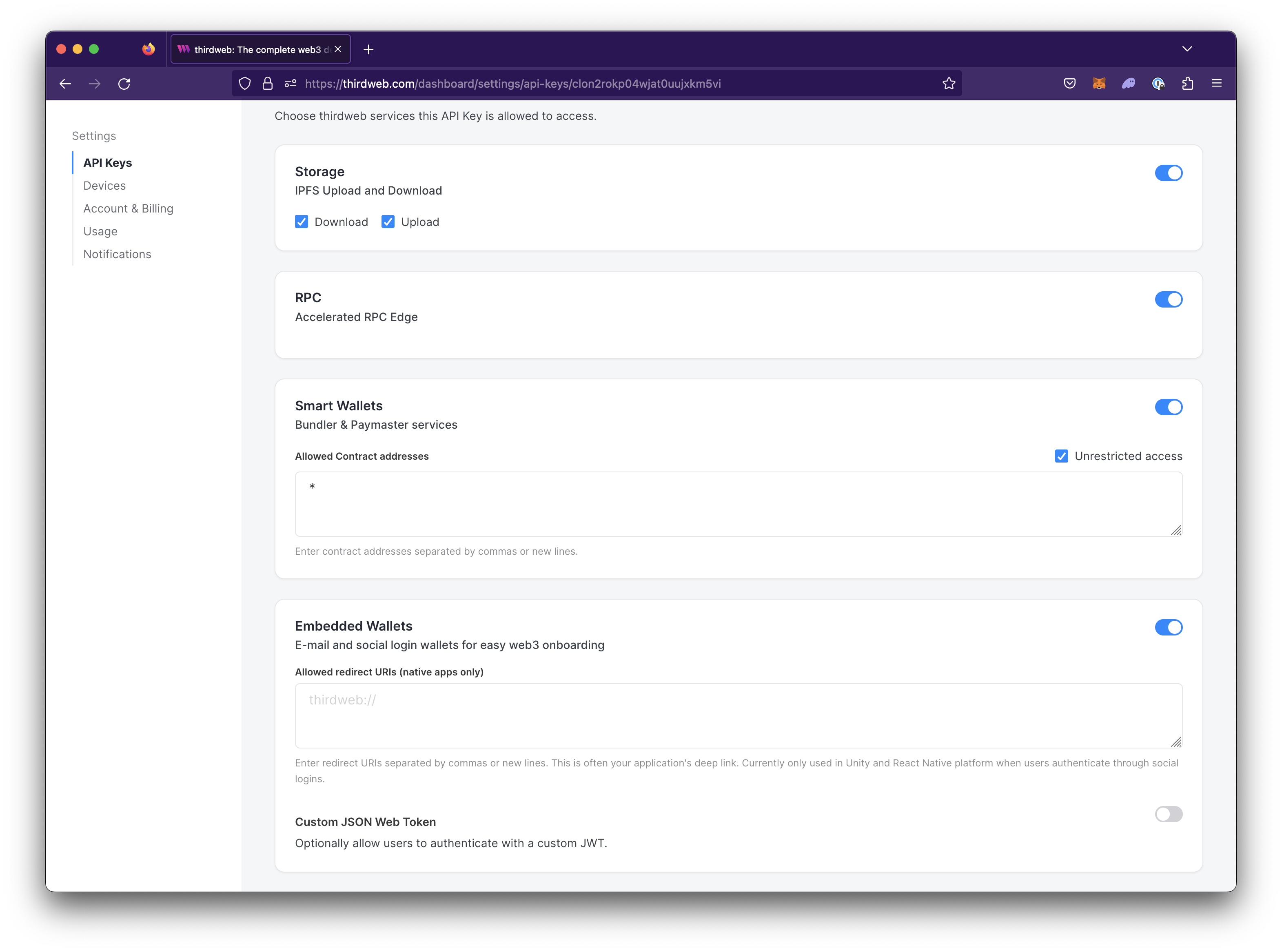Navigate back using the browser back arrow
Viewport: 1282px width, 952px height.
coord(65,84)
